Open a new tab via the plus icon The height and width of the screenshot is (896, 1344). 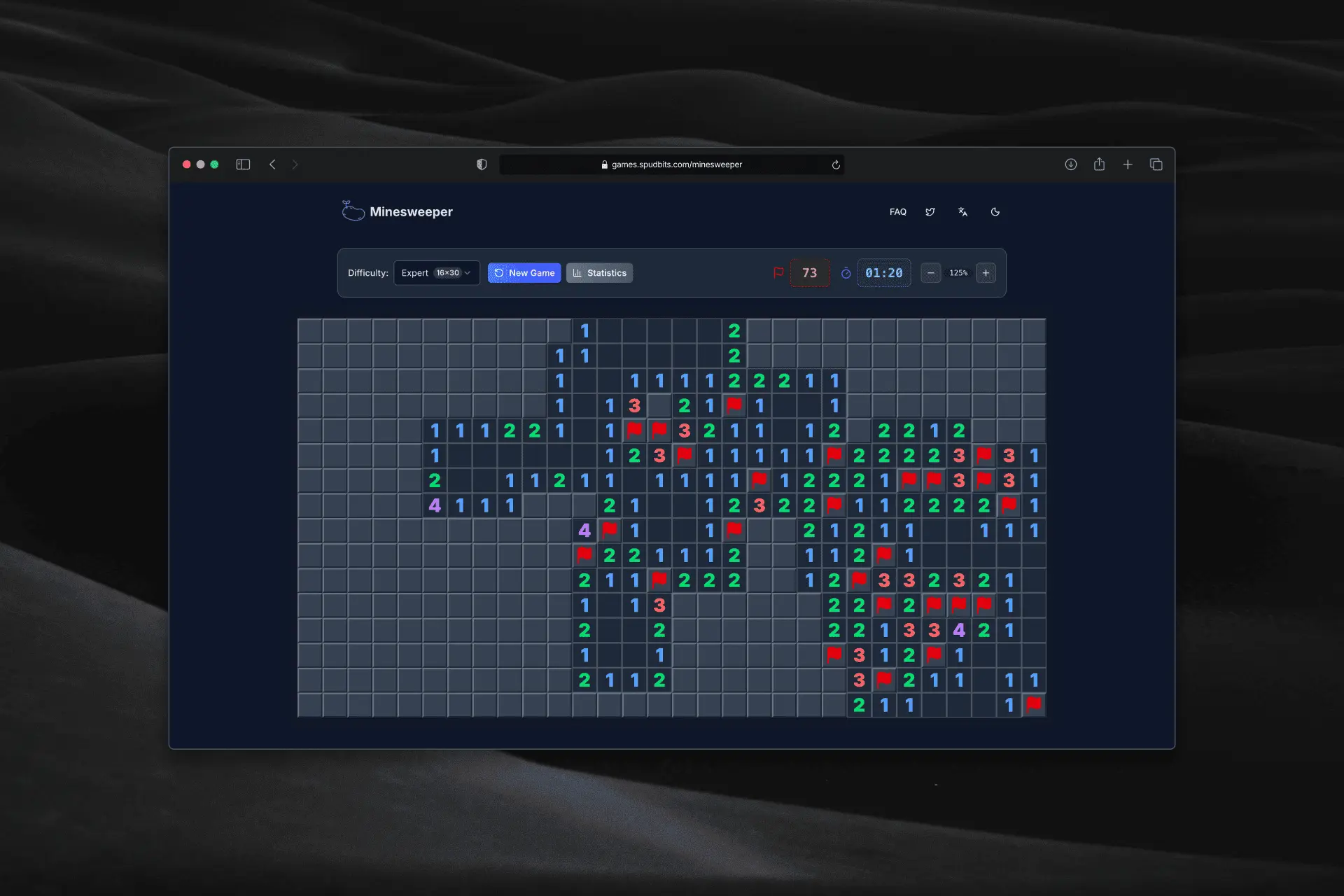pos(1128,164)
